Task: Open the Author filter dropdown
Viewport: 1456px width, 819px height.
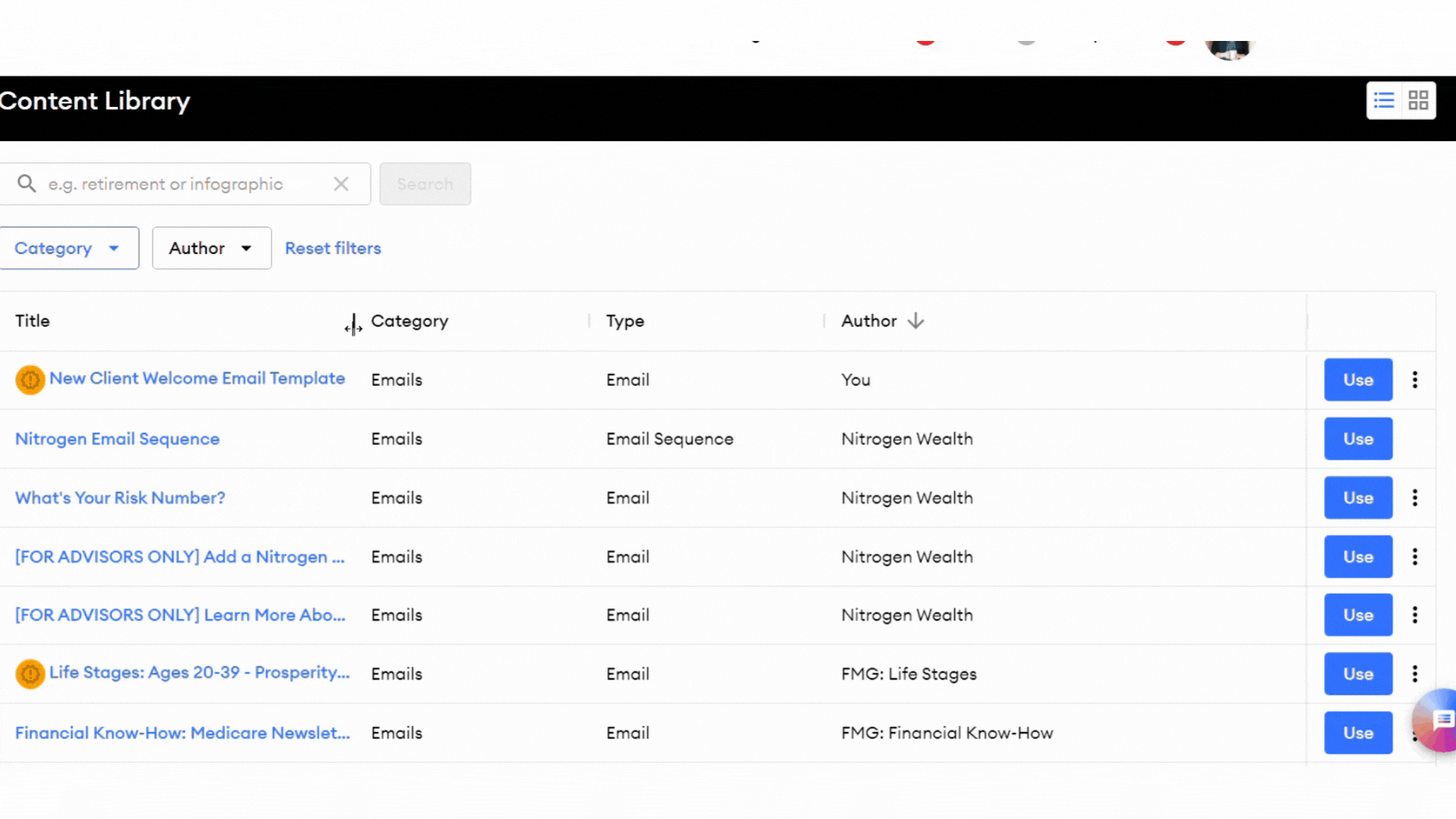Action: [x=212, y=248]
